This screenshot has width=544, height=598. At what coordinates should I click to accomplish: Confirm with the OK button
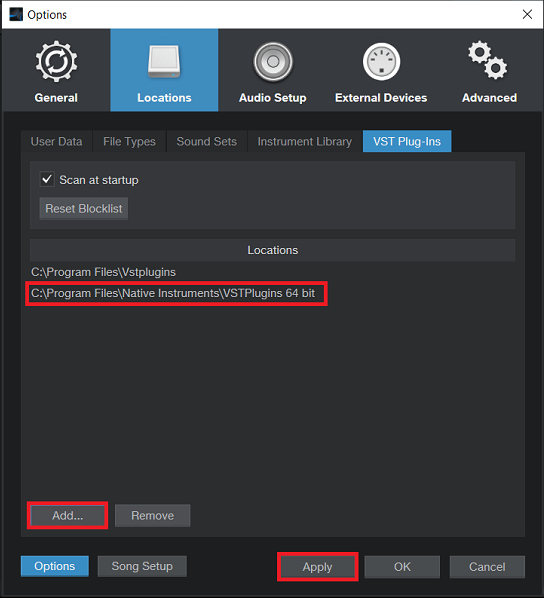pos(402,567)
